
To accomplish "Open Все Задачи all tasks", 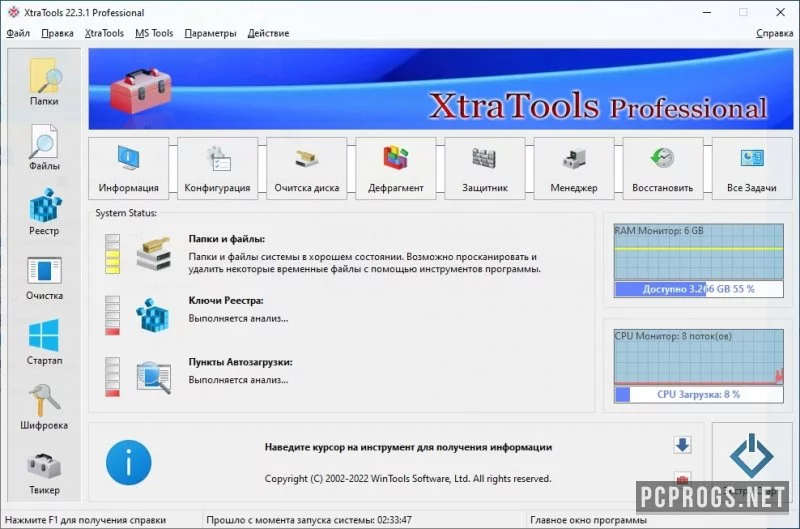I will click(x=752, y=168).
